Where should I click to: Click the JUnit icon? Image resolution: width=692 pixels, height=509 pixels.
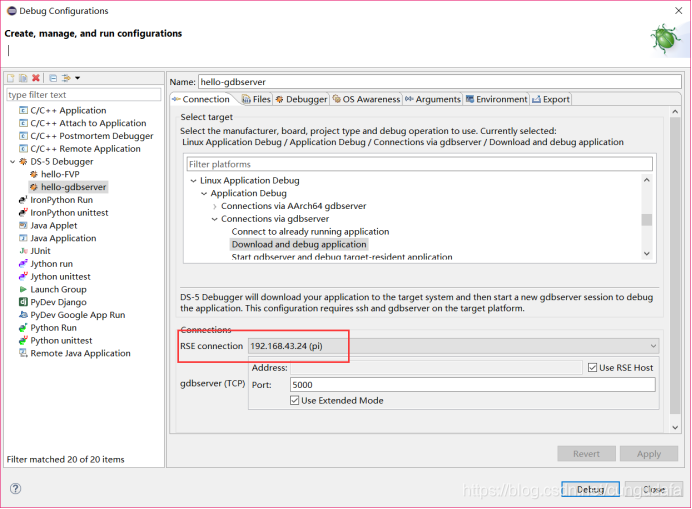[23, 251]
